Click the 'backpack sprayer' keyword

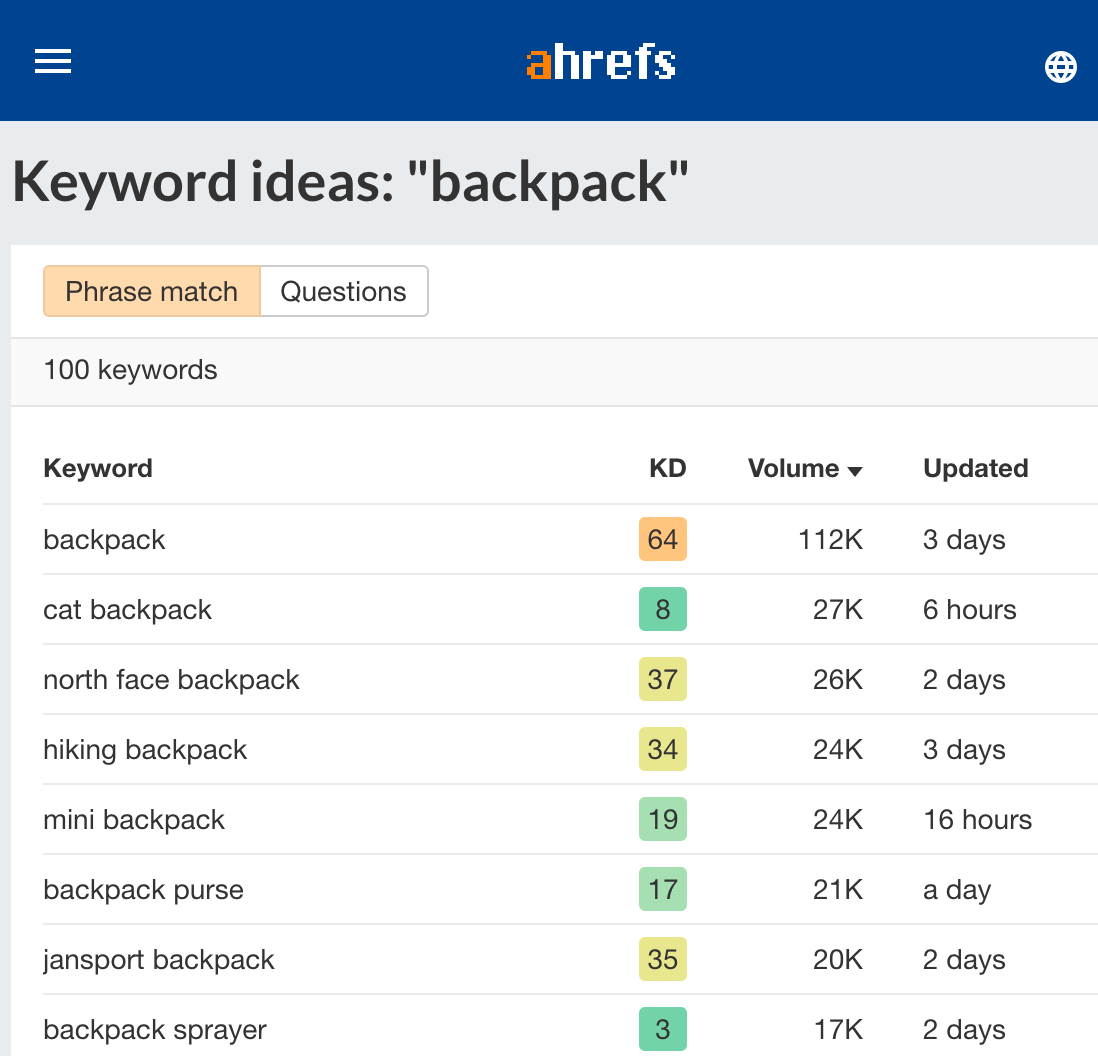pos(155,1030)
